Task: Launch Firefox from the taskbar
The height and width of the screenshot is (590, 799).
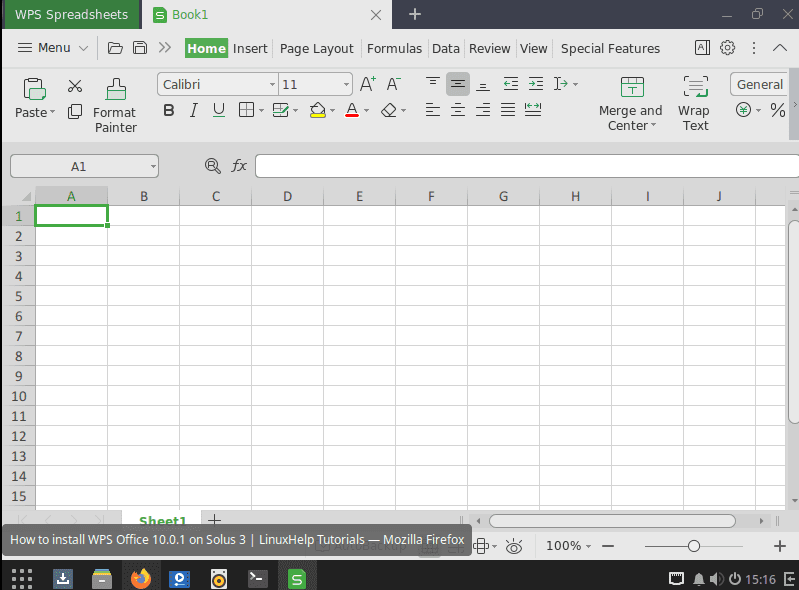Action: [x=141, y=578]
